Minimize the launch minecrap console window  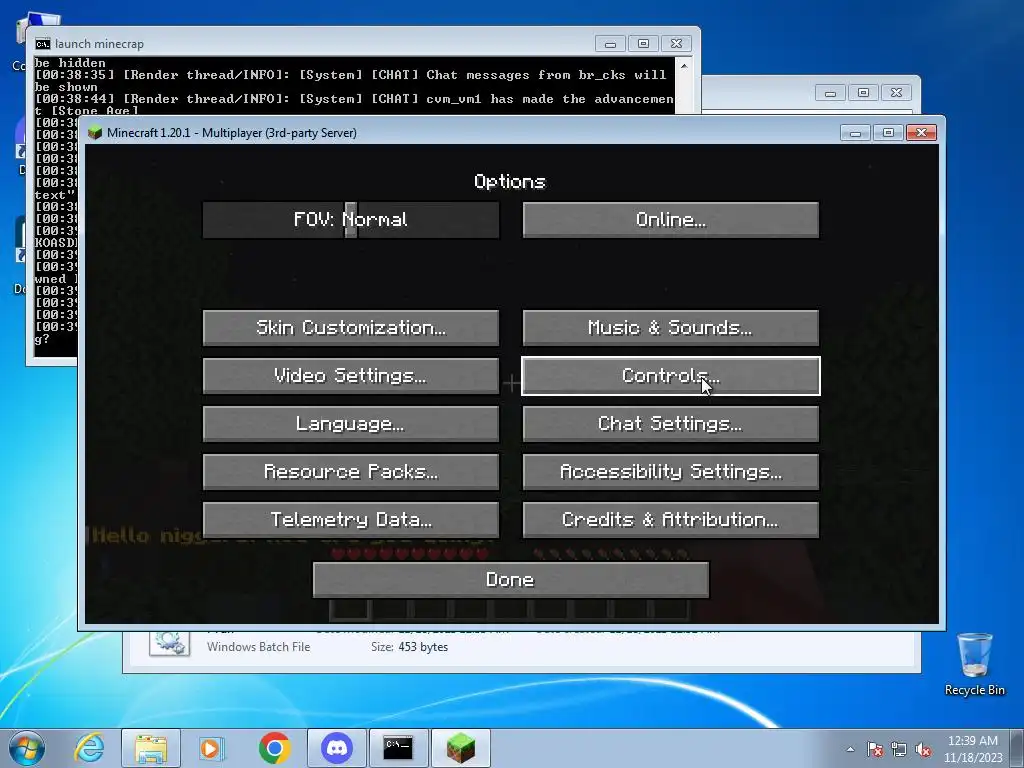[611, 44]
